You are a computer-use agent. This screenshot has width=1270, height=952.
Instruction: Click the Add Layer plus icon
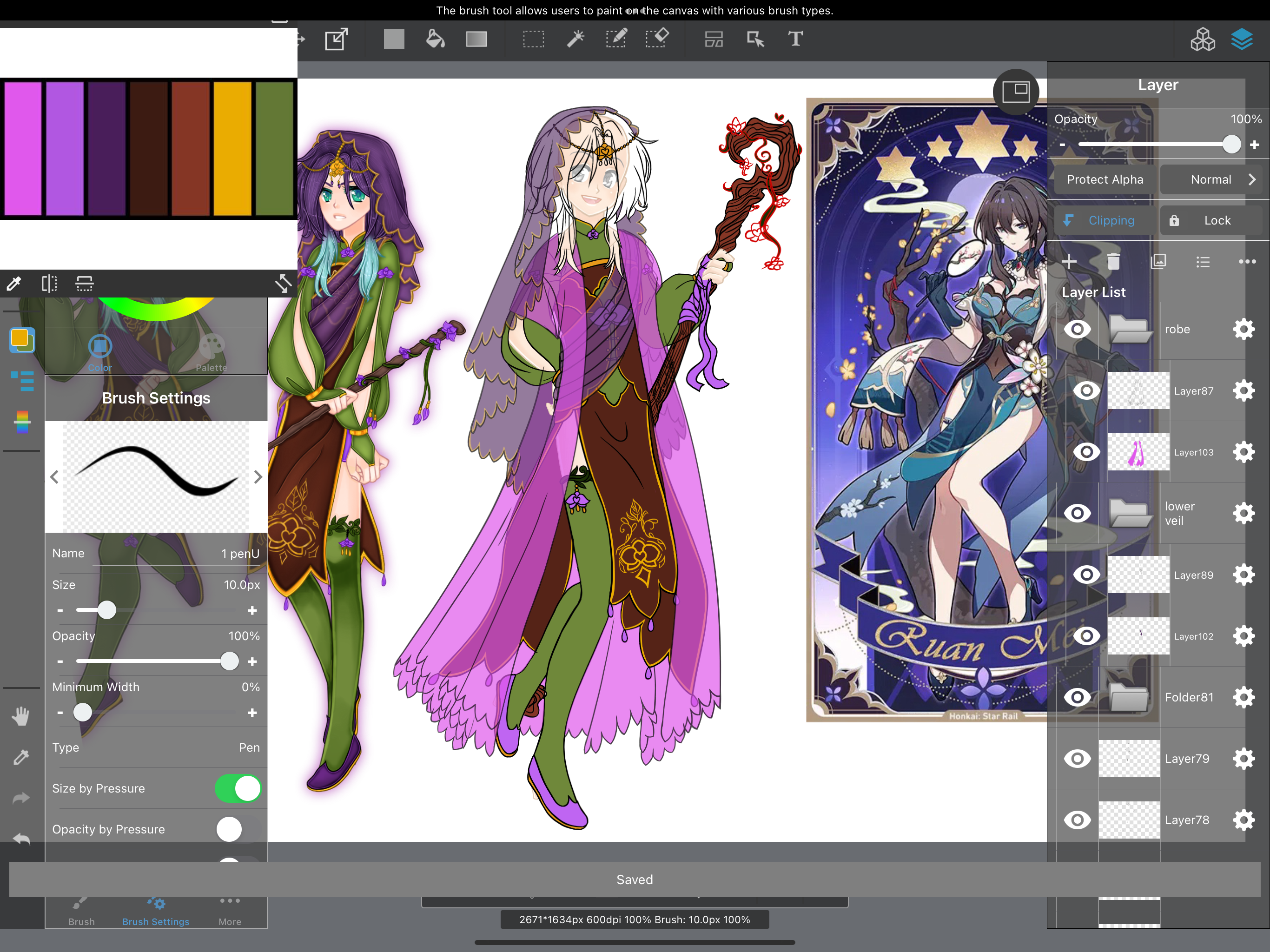pyautogui.click(x=1069, y=262)
